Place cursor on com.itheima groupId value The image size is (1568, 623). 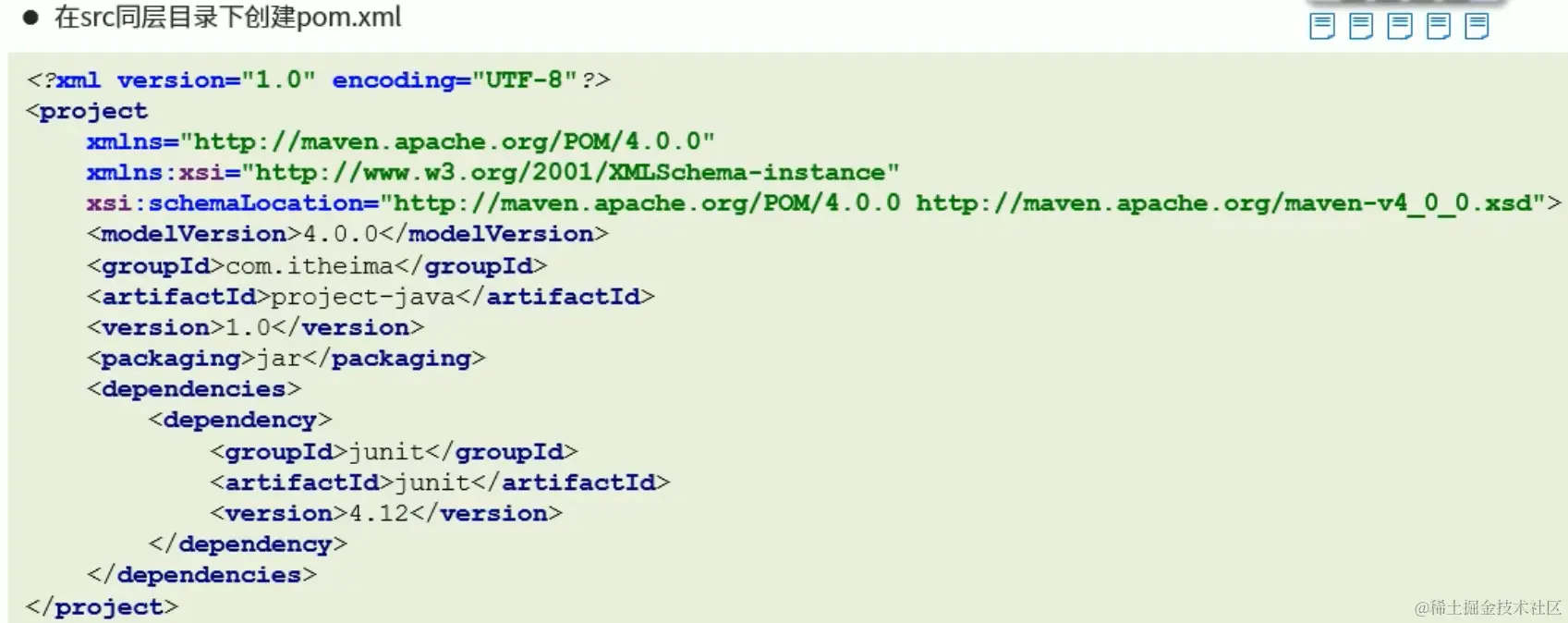[310, 266]
